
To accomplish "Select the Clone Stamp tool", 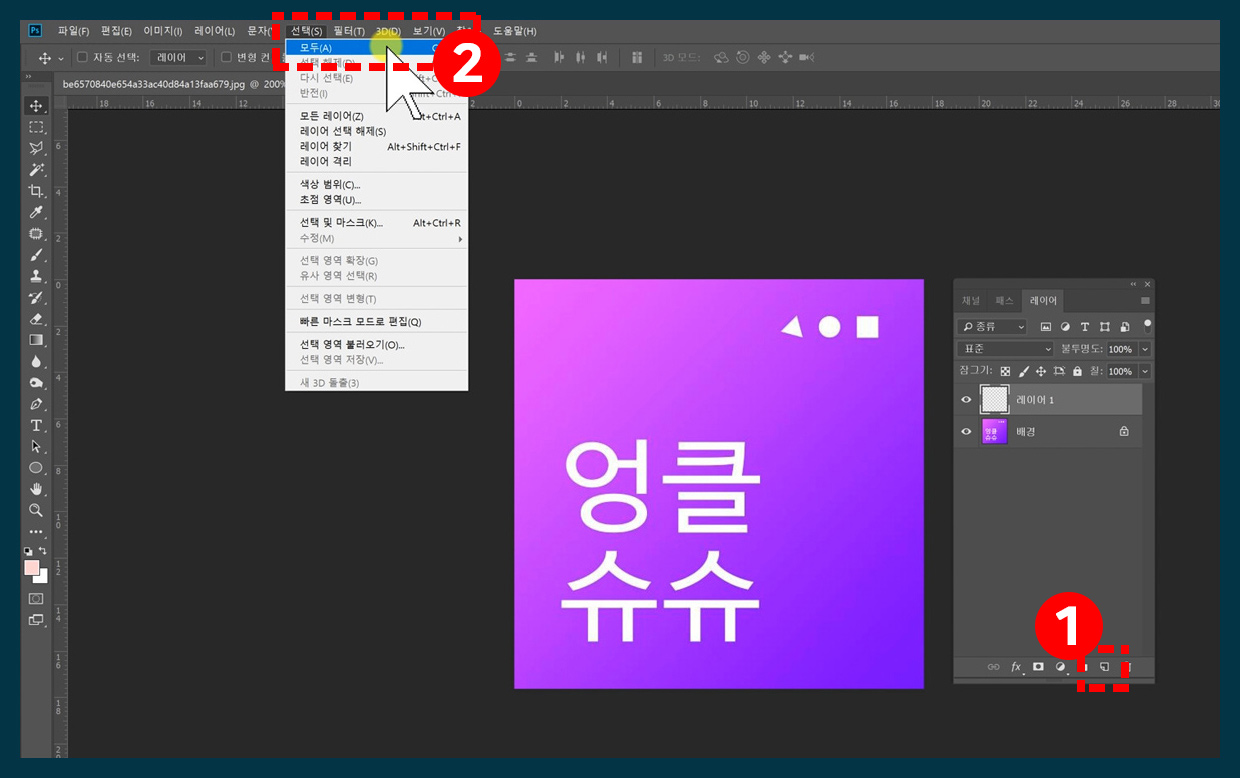I will pyautogui.click(x=36, y=276).
